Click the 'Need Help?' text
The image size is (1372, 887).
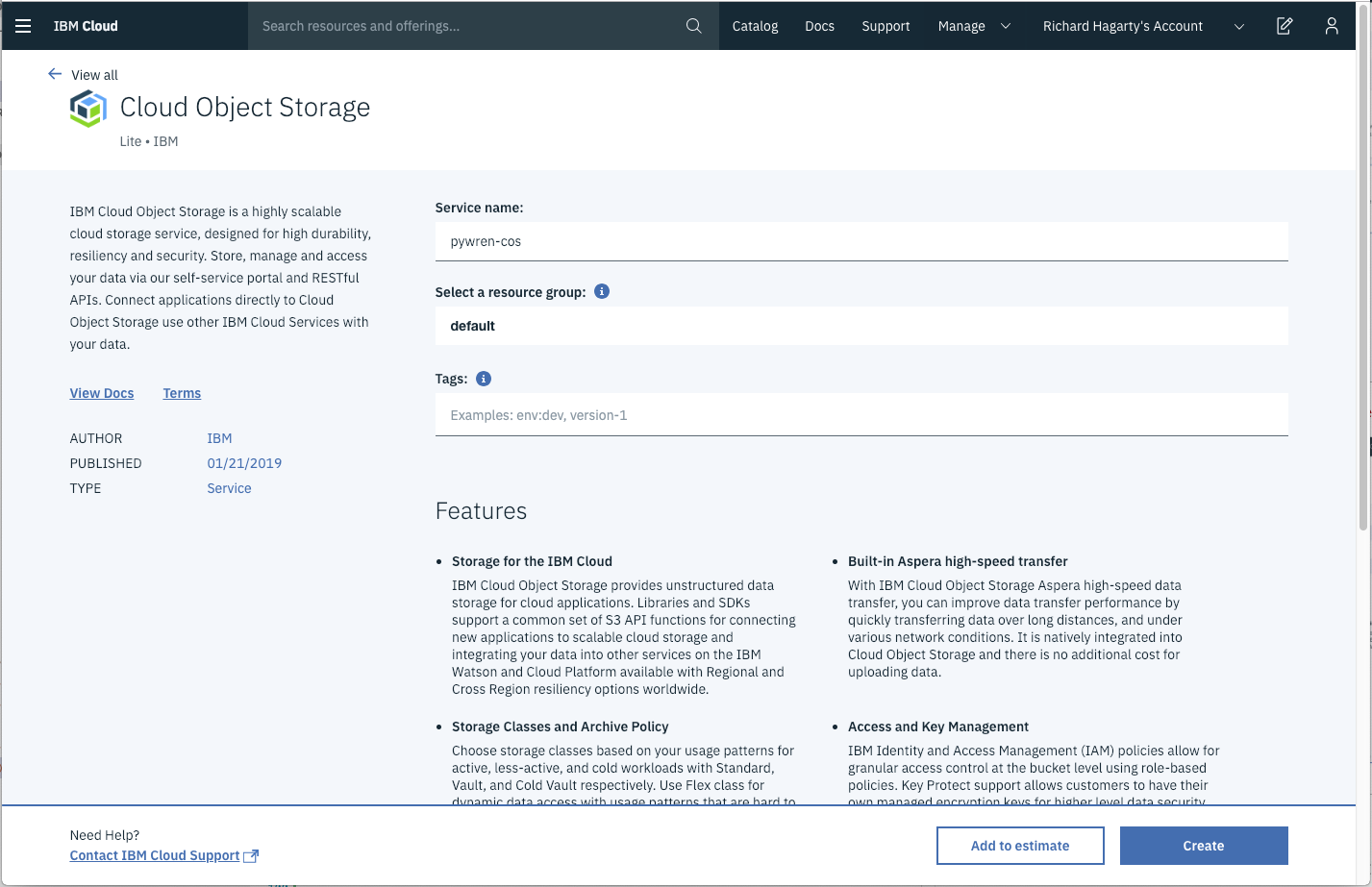pos(105,835)
